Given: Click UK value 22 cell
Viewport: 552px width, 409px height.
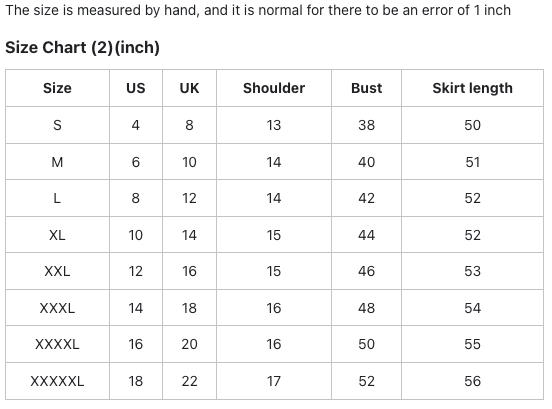Looking at the screenshot, I should point(189,381).
